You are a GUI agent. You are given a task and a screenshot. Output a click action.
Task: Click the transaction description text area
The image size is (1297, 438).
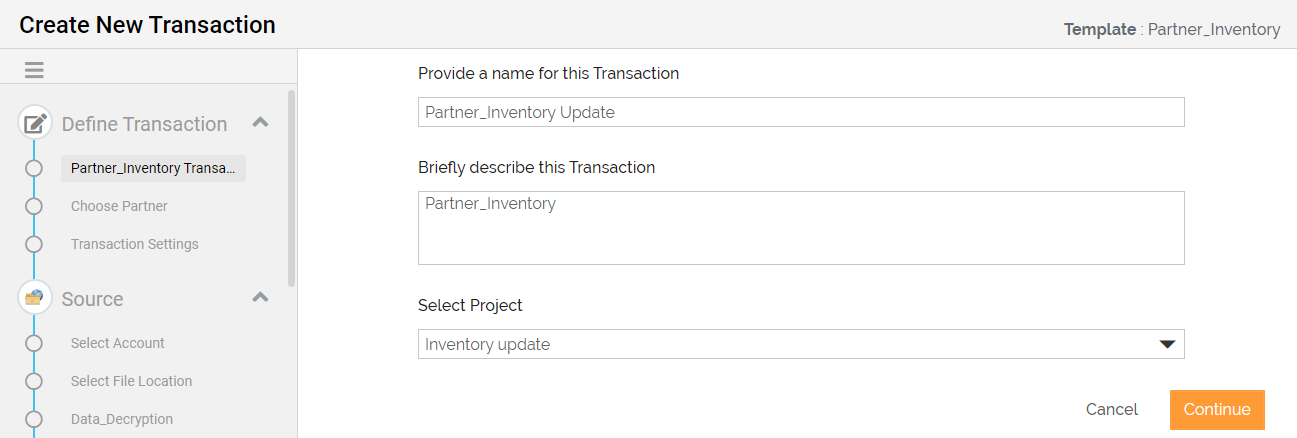(x=800, y=228)
